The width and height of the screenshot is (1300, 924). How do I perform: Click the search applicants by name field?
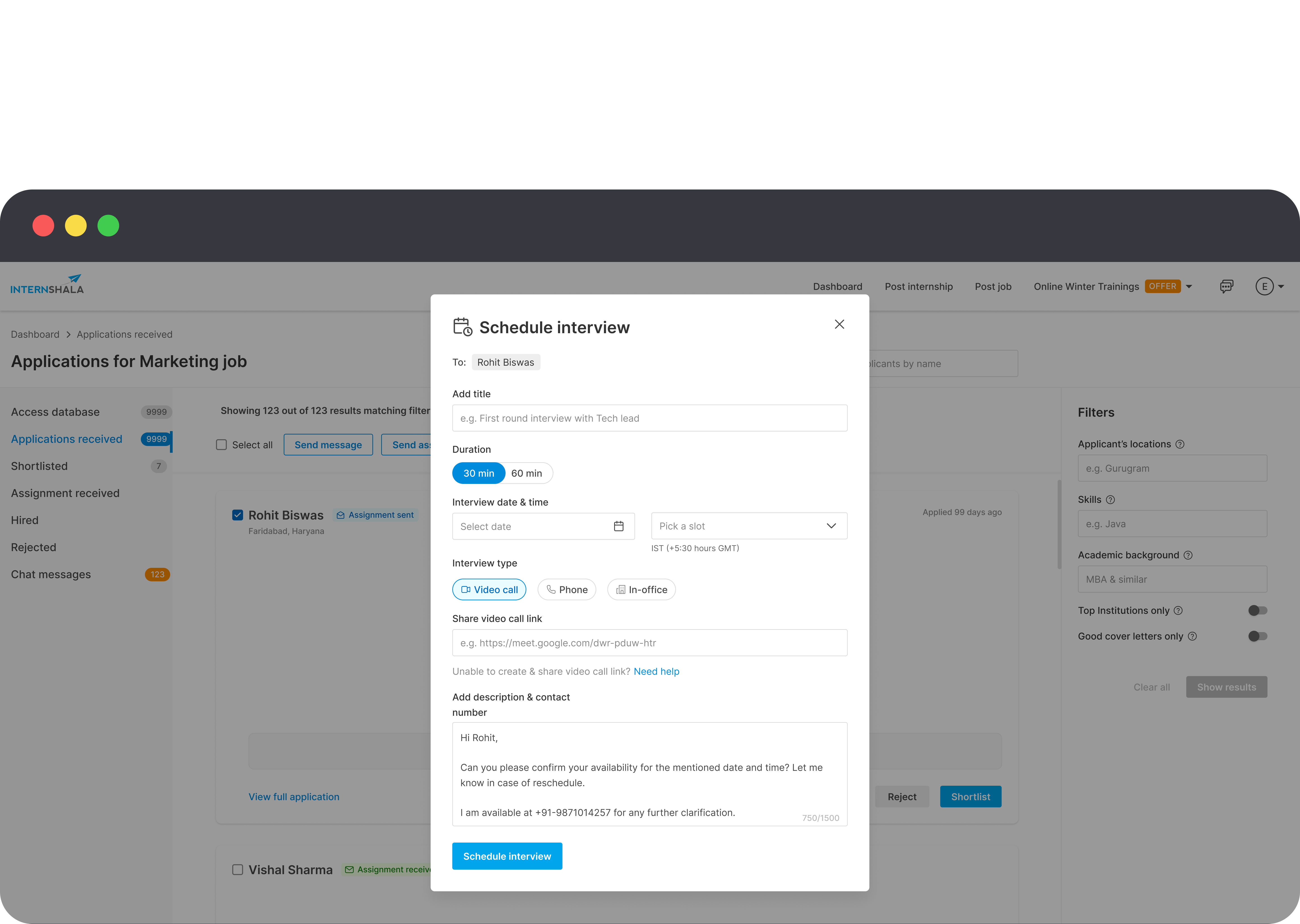click(943, 364)
